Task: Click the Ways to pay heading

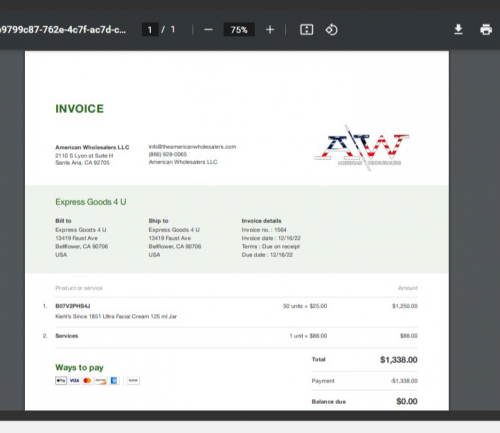Action: point(79,368)
